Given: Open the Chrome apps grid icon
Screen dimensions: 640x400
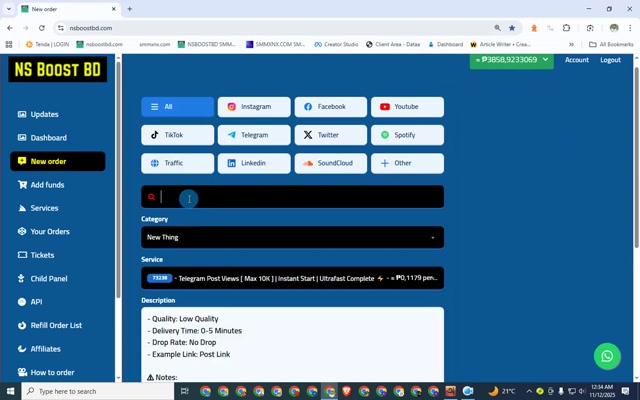Looking at the screenshot, I should coord(9,44).
